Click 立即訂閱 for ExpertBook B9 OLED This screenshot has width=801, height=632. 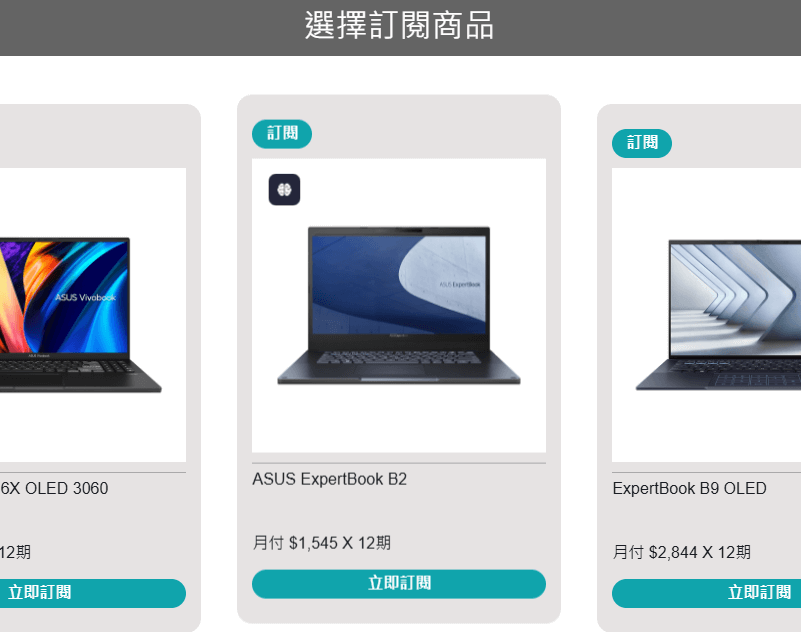(x=706, y=593)
